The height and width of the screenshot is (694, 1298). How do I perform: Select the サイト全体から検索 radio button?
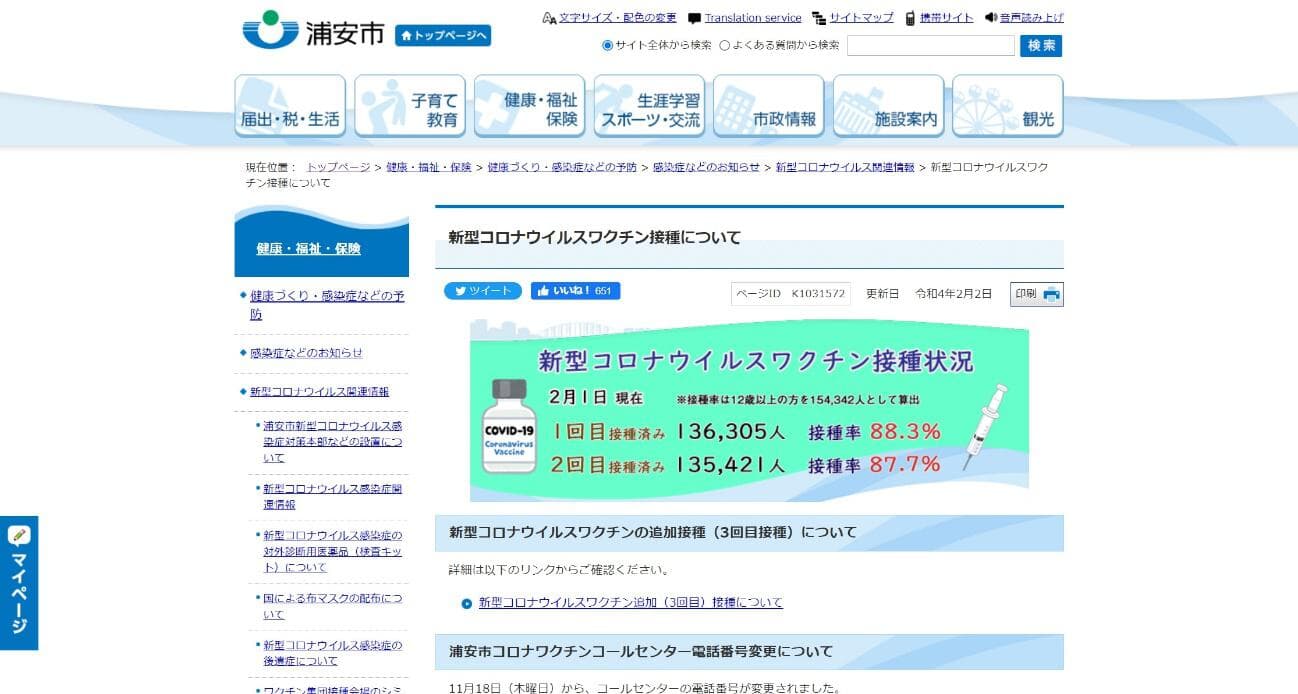pyautogui.click(x=606, y=45)
